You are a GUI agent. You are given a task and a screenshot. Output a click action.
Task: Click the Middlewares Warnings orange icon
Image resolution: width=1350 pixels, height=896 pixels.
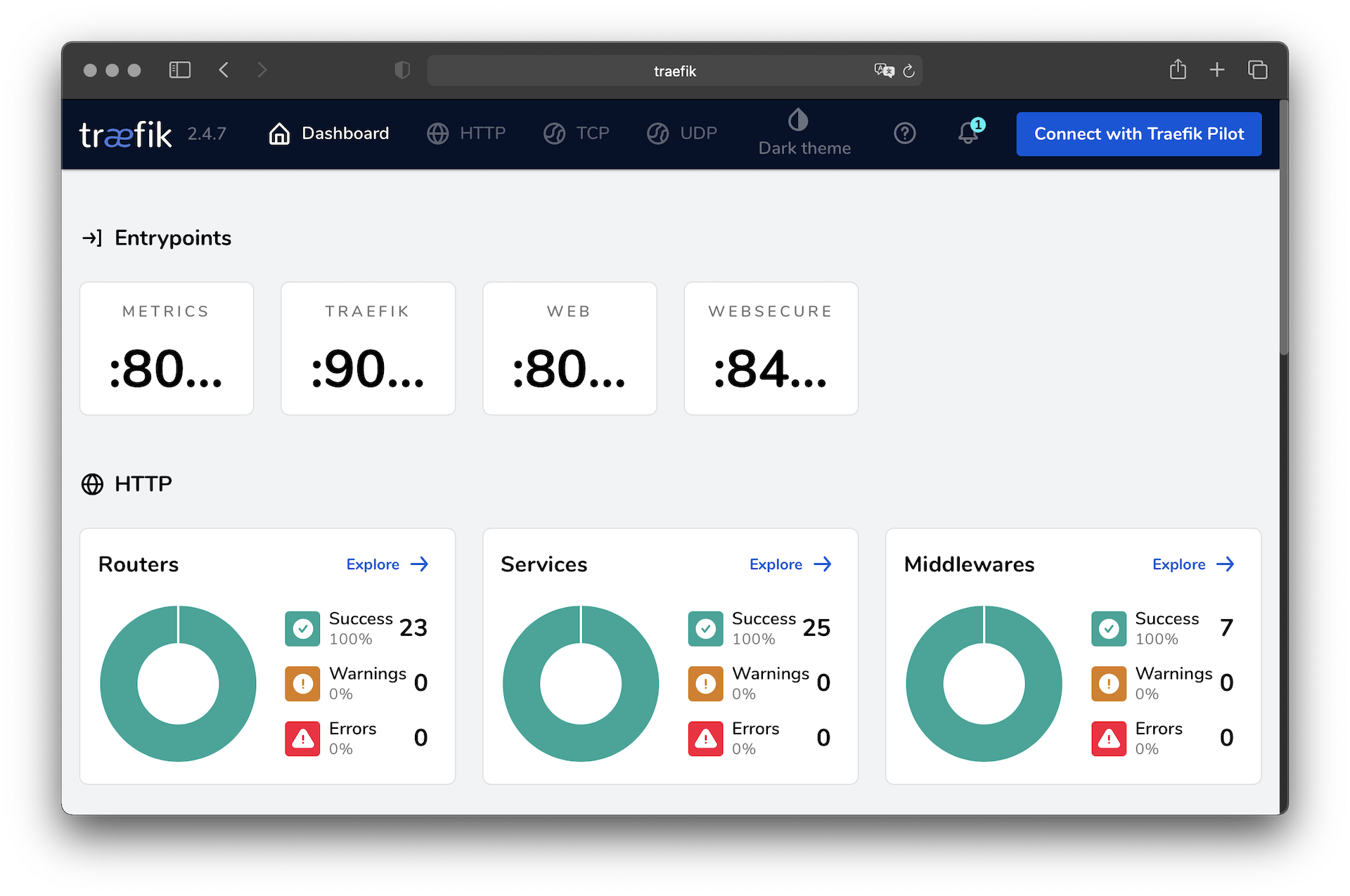pyautogui.click(x=1109, y=683)
